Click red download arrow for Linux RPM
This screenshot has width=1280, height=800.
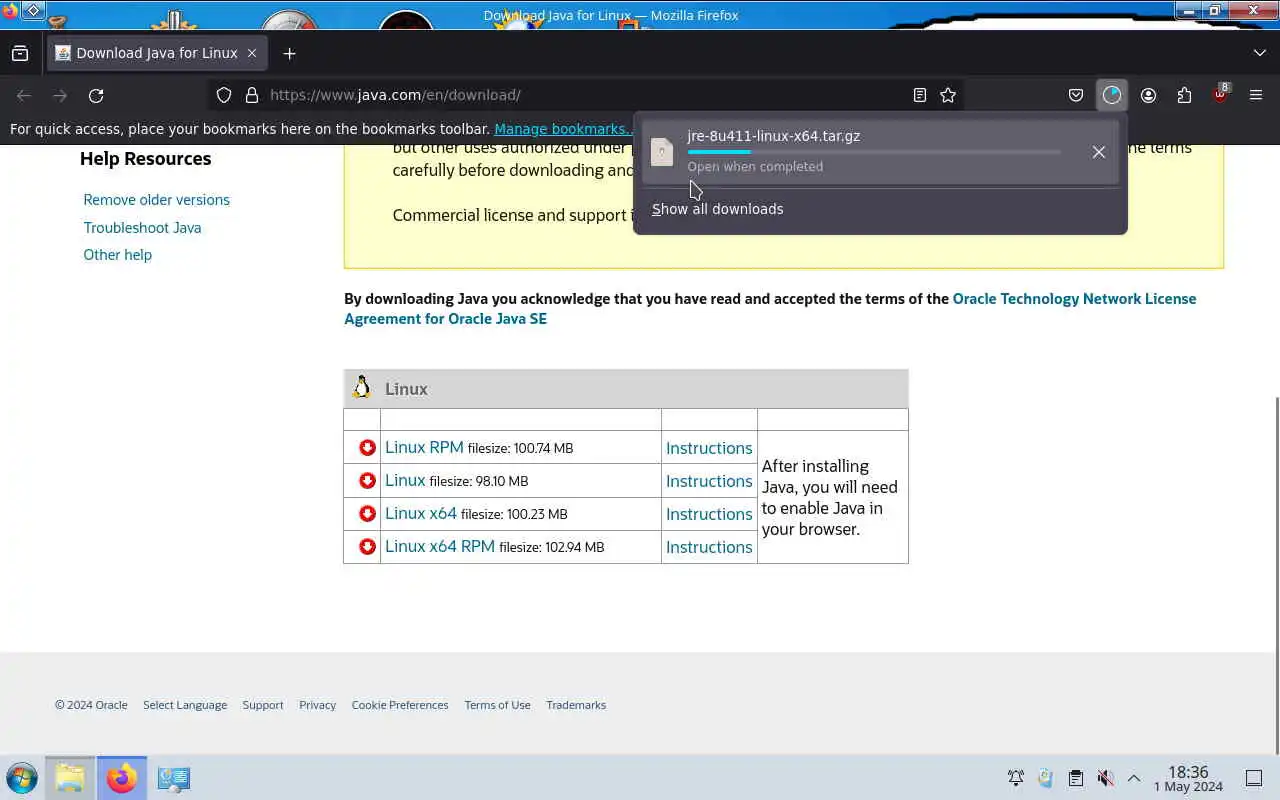click(x=367, y=448)
